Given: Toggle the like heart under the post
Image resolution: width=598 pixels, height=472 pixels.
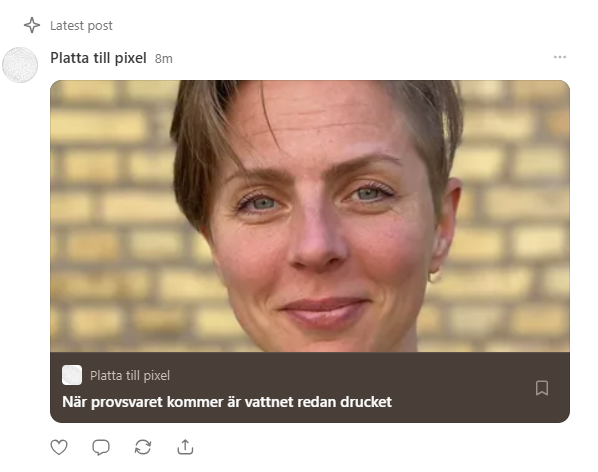Looking at the screenshot, I should pos(59,447).
